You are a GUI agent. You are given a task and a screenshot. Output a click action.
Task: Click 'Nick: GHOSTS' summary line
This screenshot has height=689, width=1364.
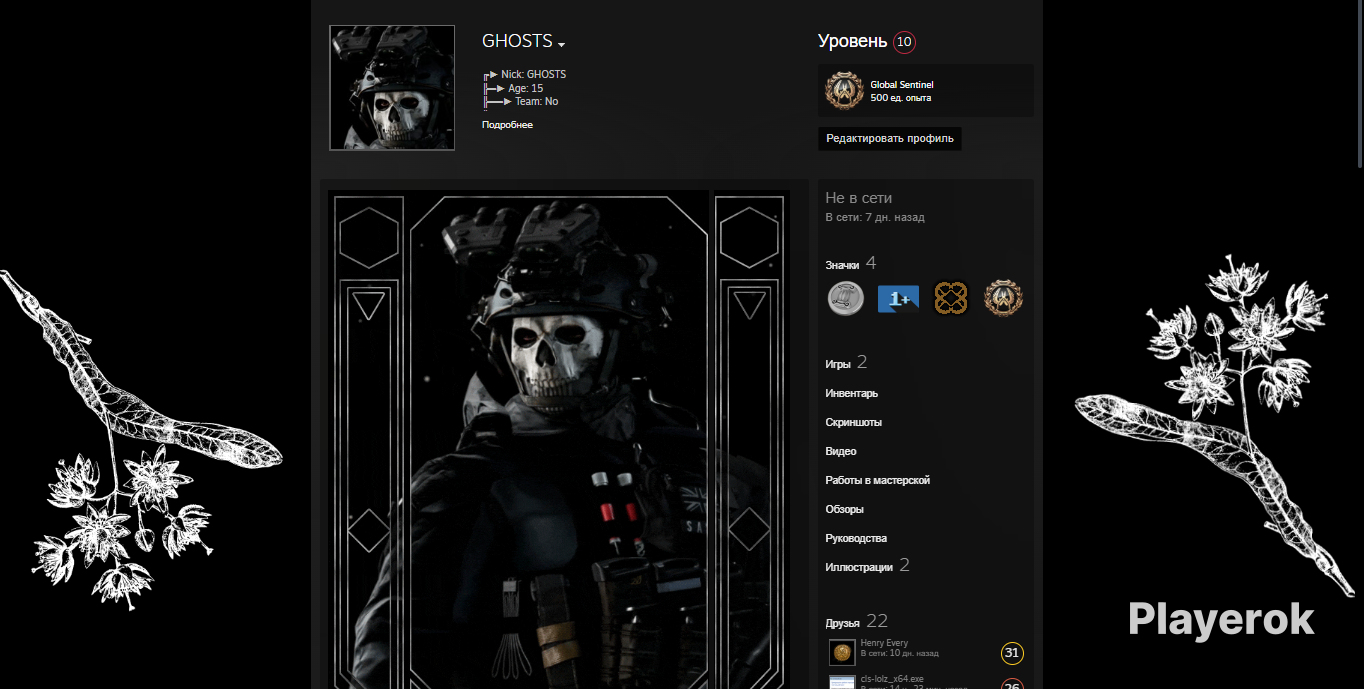(x=533, y=74)
